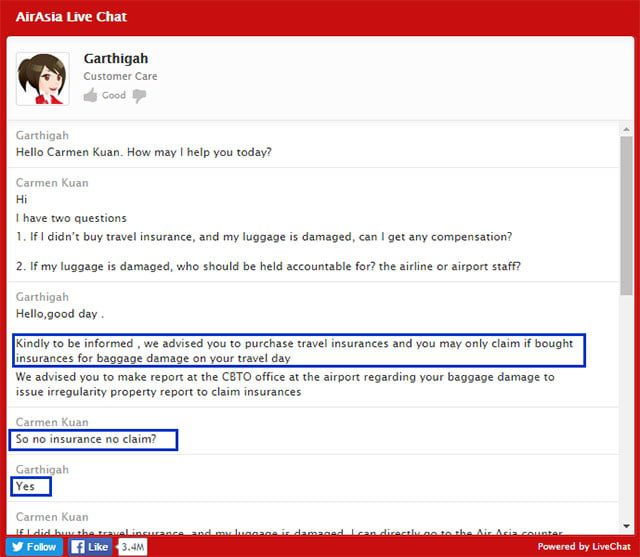The height and width of the screenshot is (557, 640).
Task: Click the 'Hi' message from Carmen Kuan
Action: tap(22, 200)
